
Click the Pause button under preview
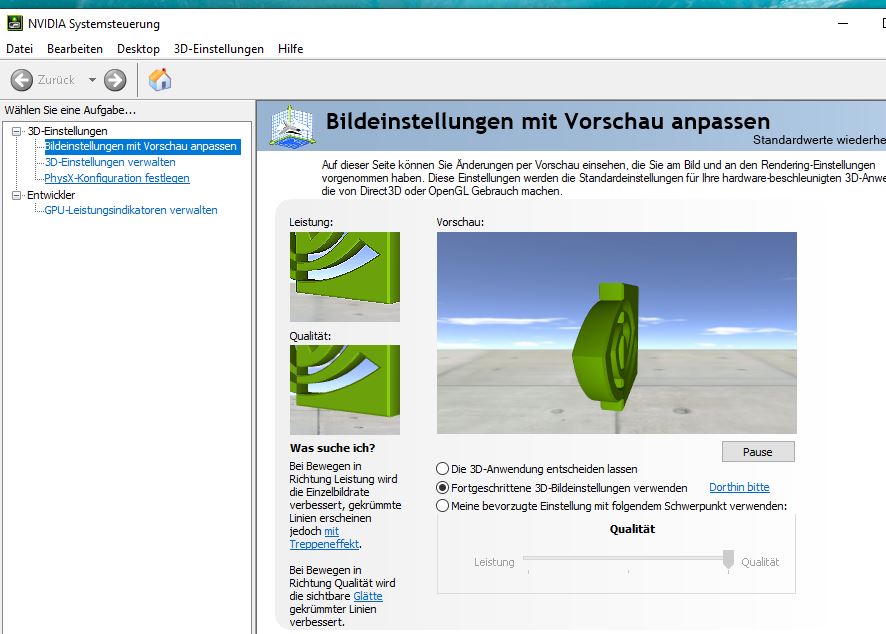pyautogui.click(x=758, y=451)
